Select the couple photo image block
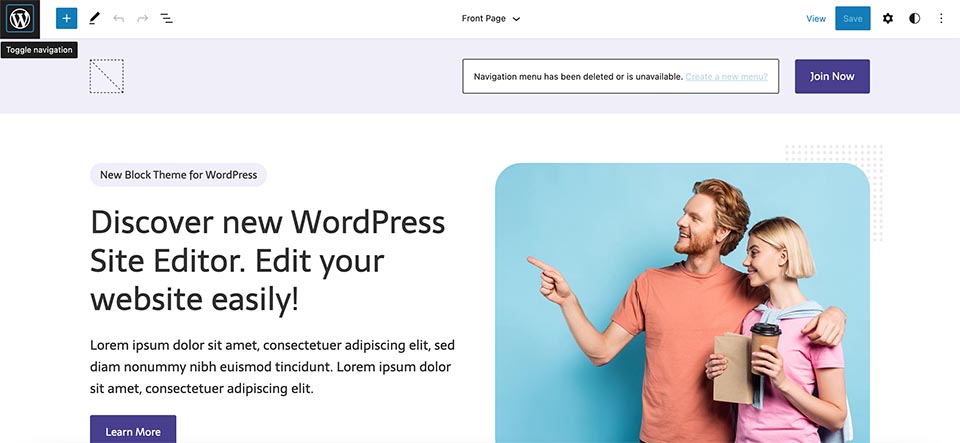The image size is (960, 443). click(x=682, y=303)
